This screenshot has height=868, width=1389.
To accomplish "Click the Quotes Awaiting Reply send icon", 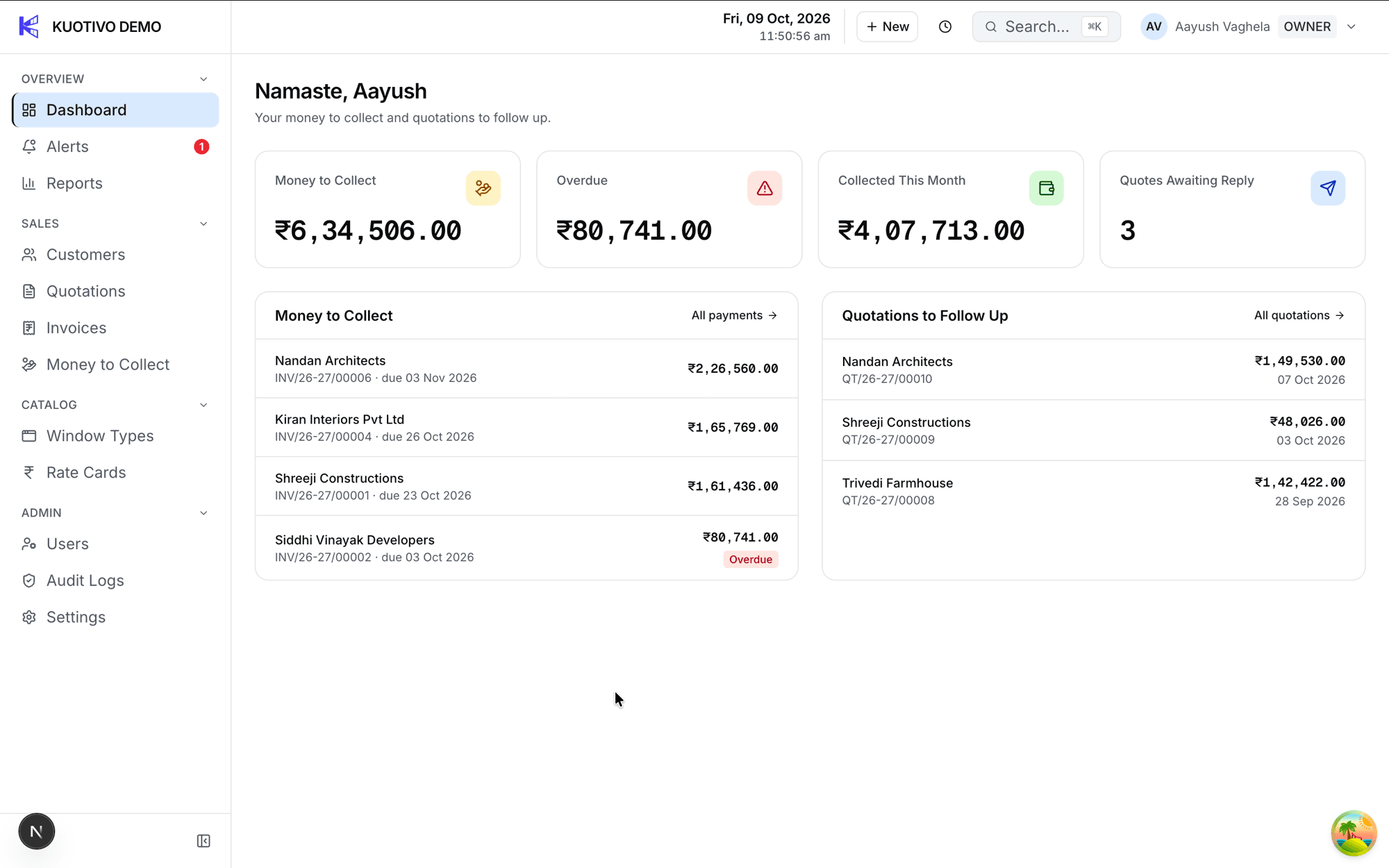I will [x=1328, y=188].
